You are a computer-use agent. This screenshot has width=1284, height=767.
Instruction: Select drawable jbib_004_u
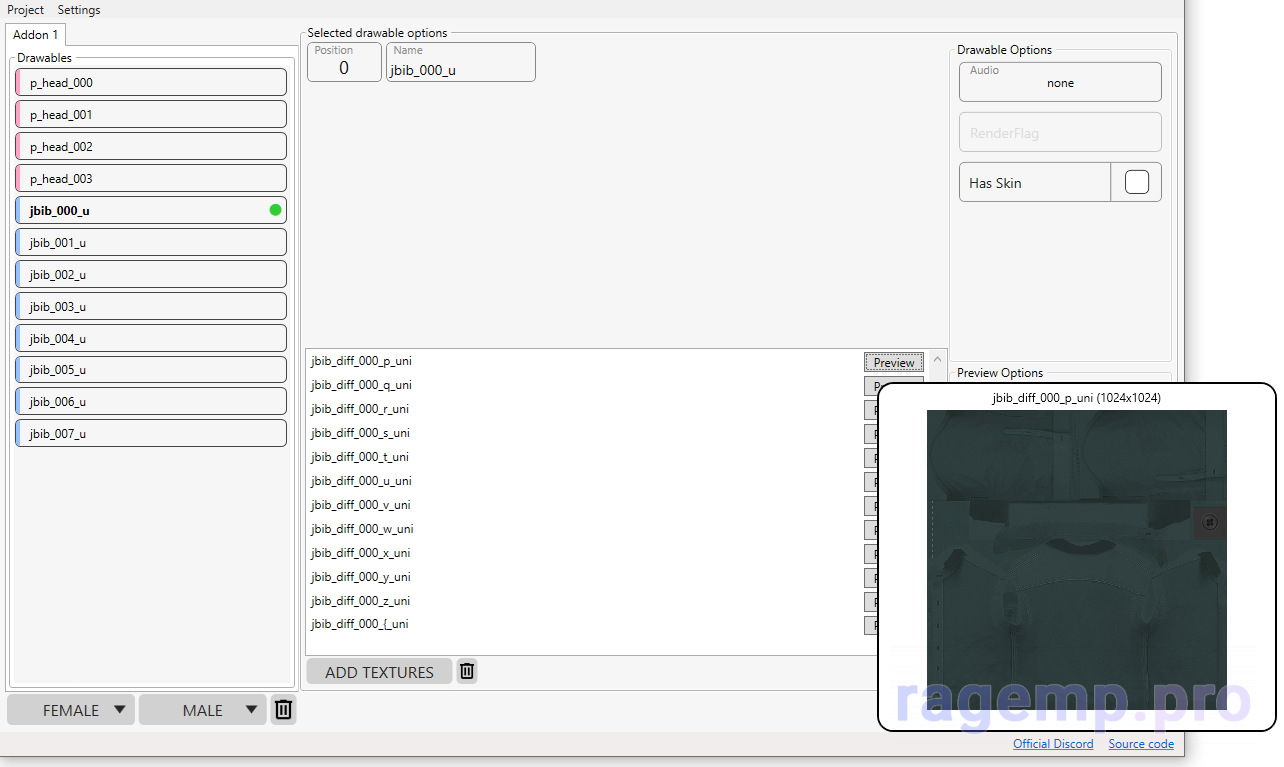pyautogui.click(x=151, y=338)
